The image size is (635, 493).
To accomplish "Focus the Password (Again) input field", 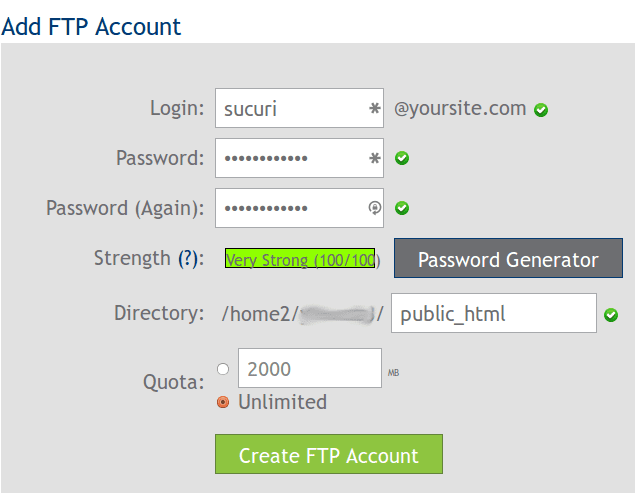I will (x=299, y=208).
